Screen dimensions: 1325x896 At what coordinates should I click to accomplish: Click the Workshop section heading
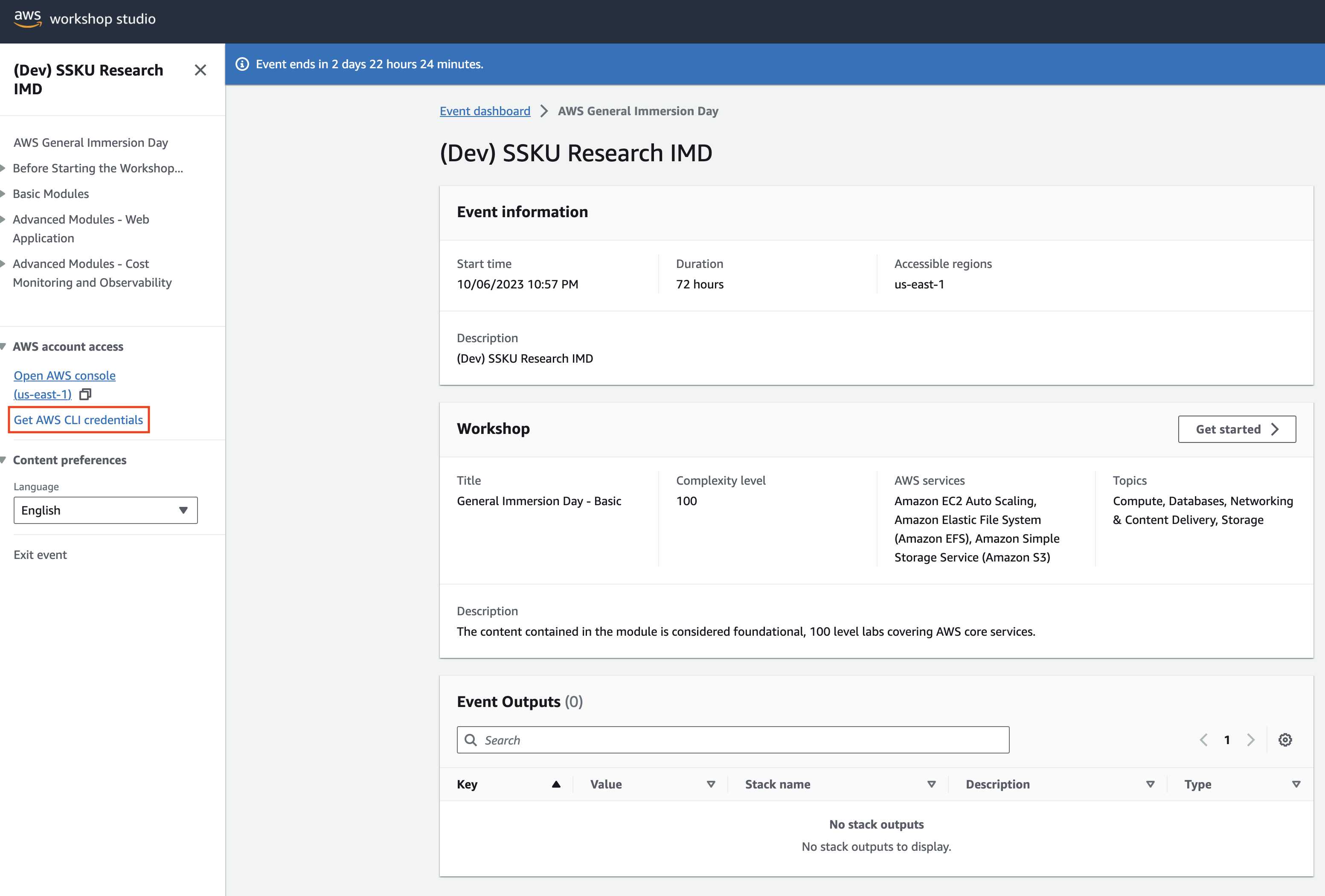click(493, 428)
